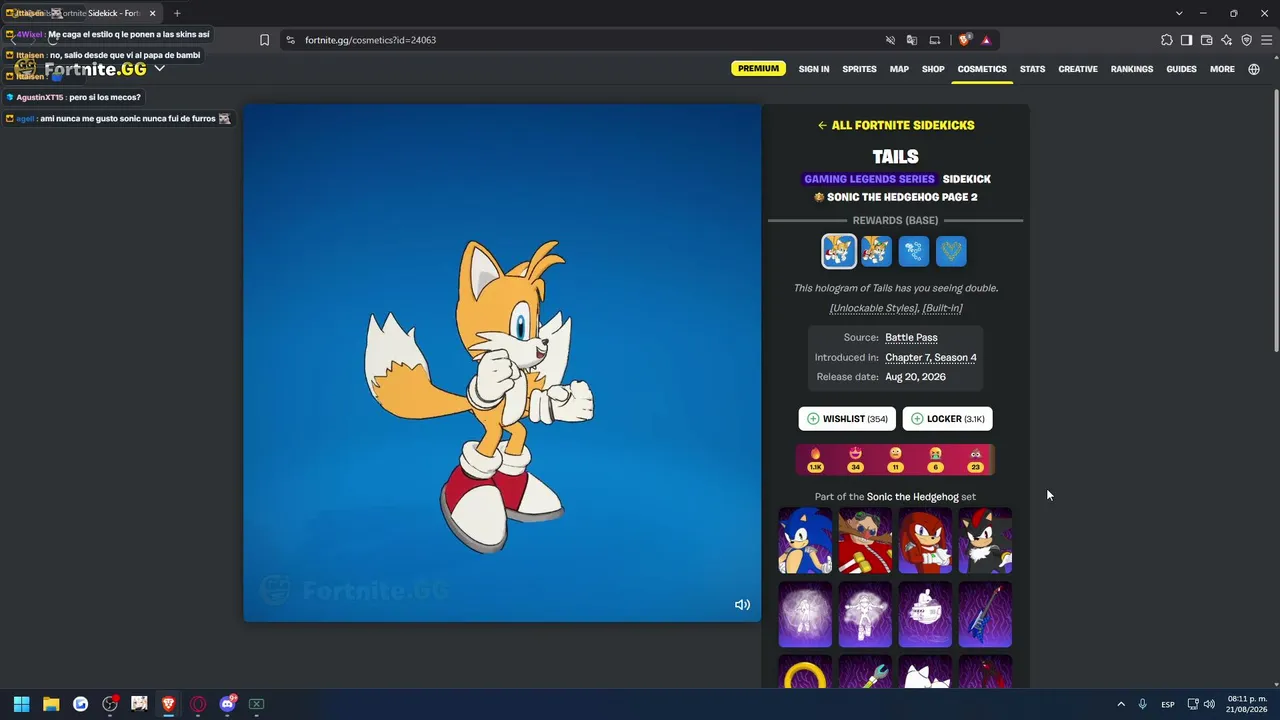Open a new browser tab
Image resolution: width=1280 pixels, height=720 pixels.
click(177, 13)
